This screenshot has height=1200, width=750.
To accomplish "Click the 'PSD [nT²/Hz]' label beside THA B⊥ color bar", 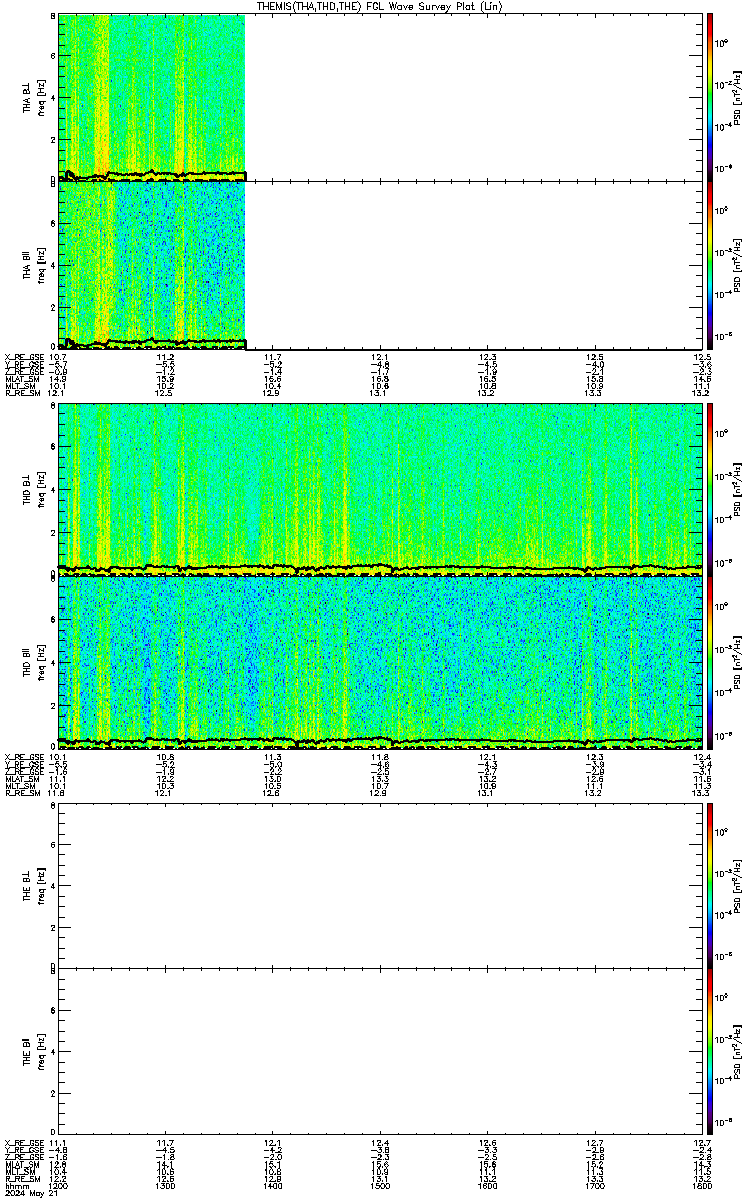I will tap(738, 98).
